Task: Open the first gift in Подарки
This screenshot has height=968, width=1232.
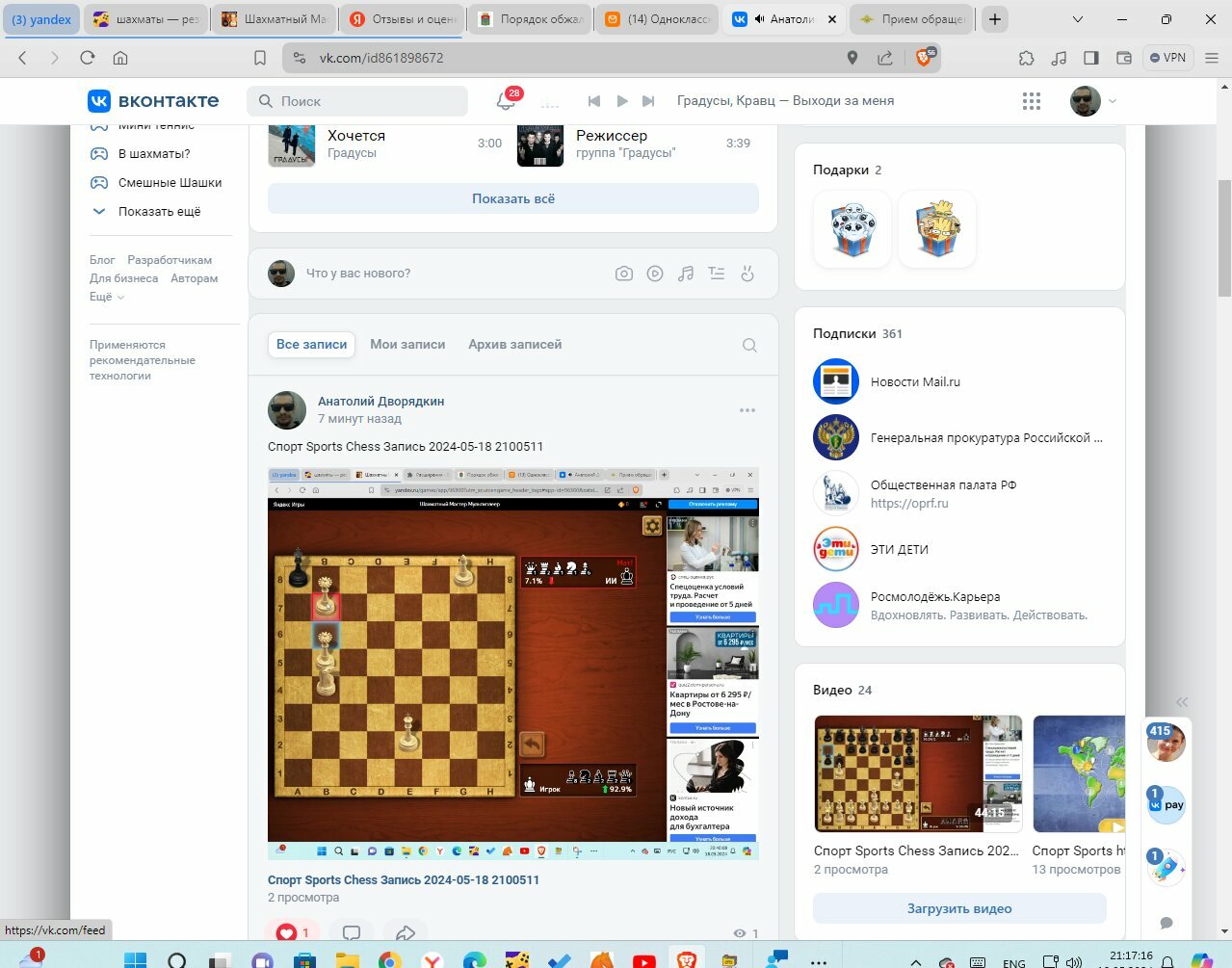Action: (852, 228)
